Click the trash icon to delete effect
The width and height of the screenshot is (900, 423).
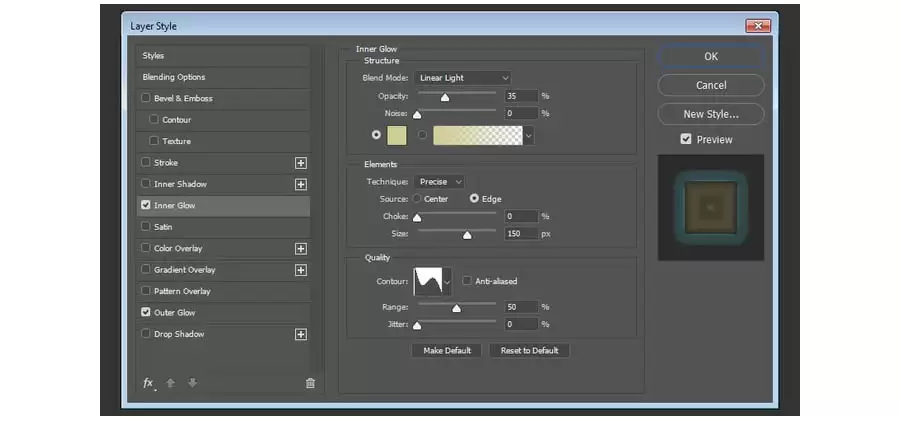pos(310,383)
